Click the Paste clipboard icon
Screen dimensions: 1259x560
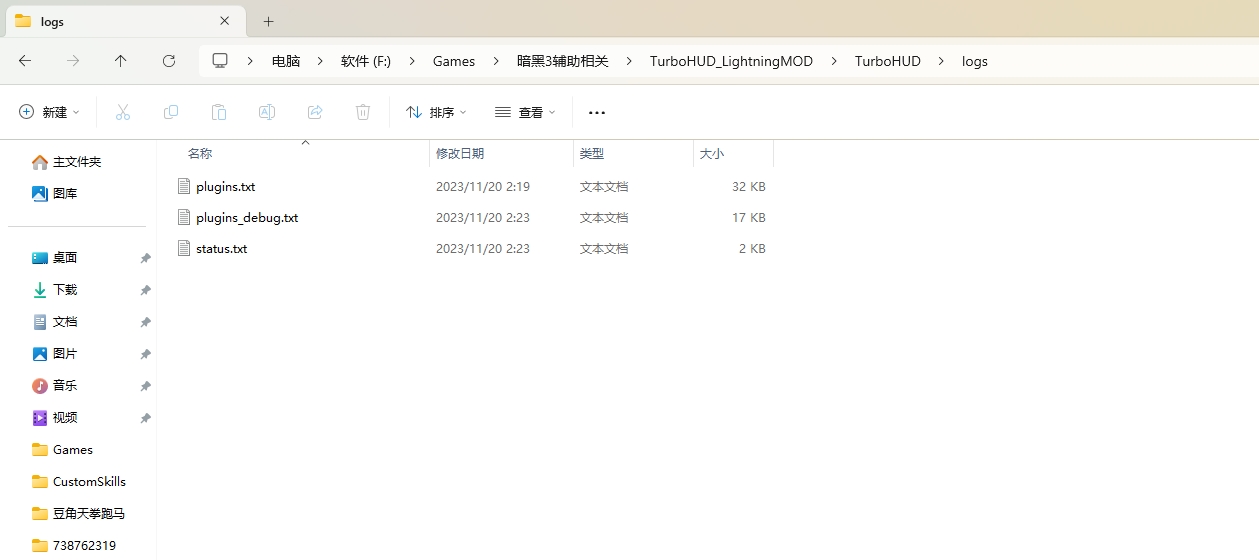pyautogui.click(x=219, y=112)
